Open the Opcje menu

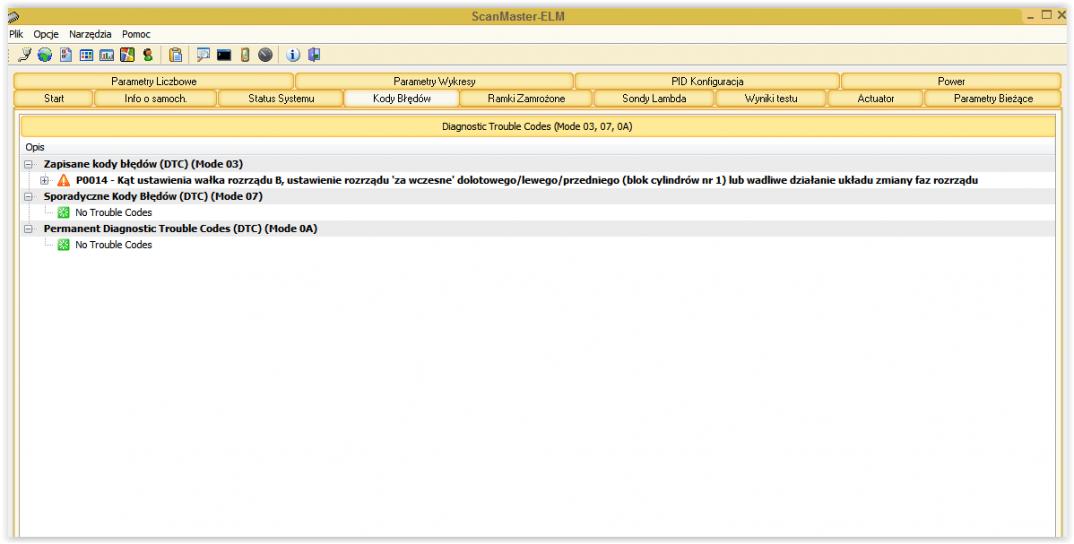point(46,34)
